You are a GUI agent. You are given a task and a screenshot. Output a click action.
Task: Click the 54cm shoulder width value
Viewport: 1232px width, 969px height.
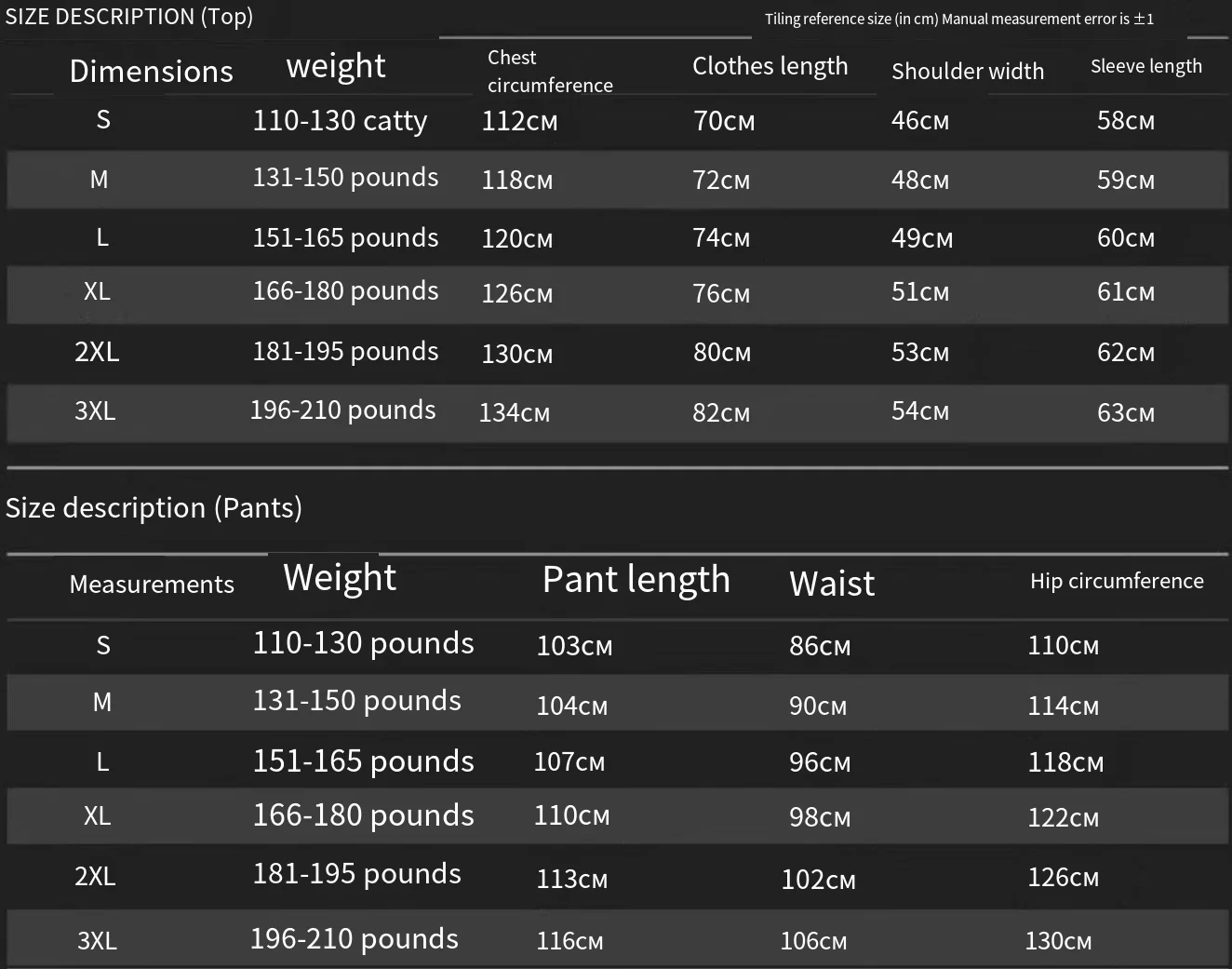coord(919,411)
